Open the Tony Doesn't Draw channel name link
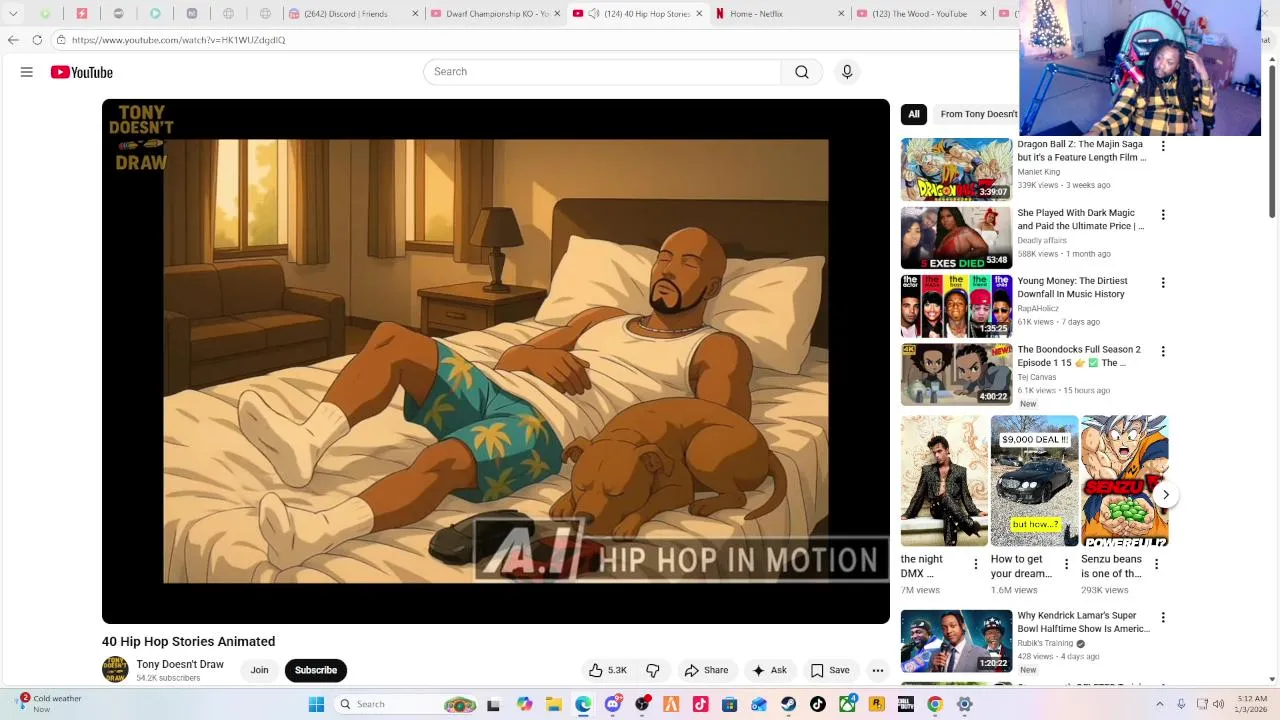 pos(180,664)
